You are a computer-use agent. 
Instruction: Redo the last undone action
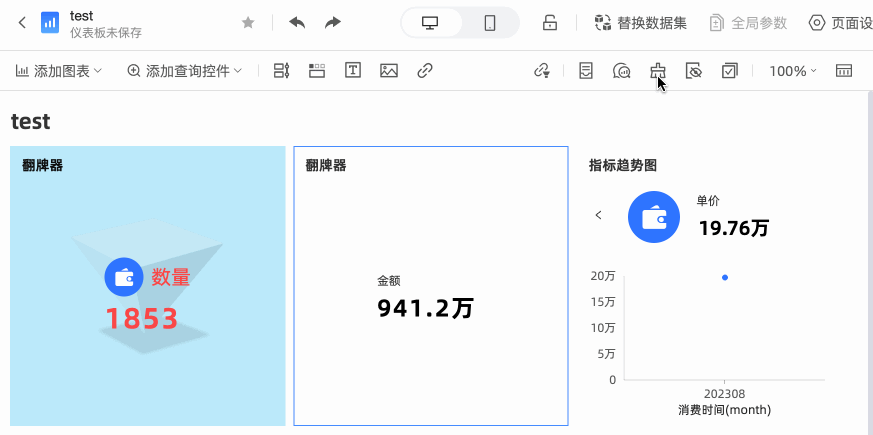[x=333, y=23]
